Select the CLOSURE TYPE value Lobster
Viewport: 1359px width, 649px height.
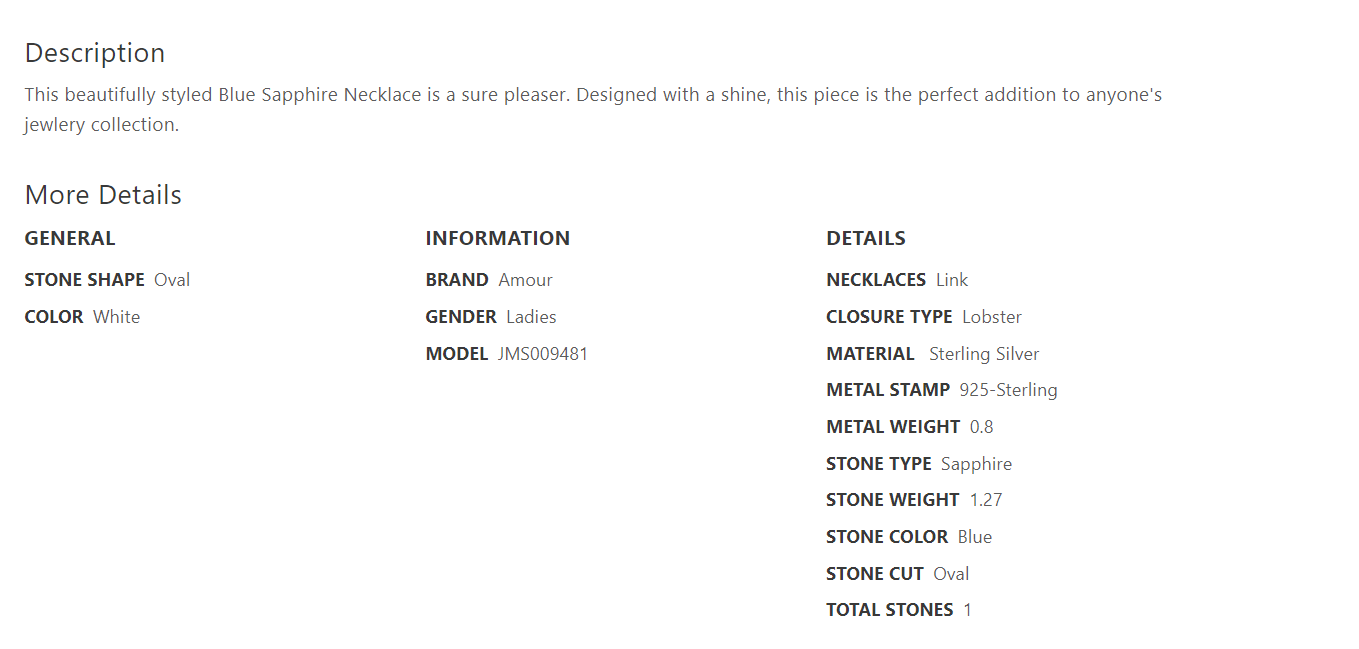coord(992,317)
